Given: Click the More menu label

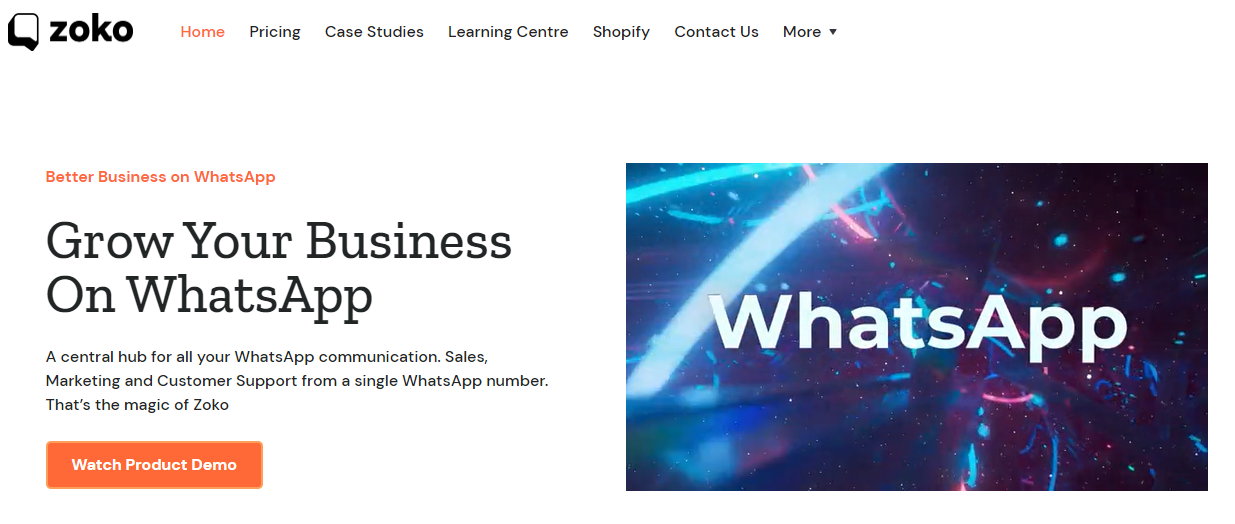Looking at the screenshot, I should click(x=801, y=32).
